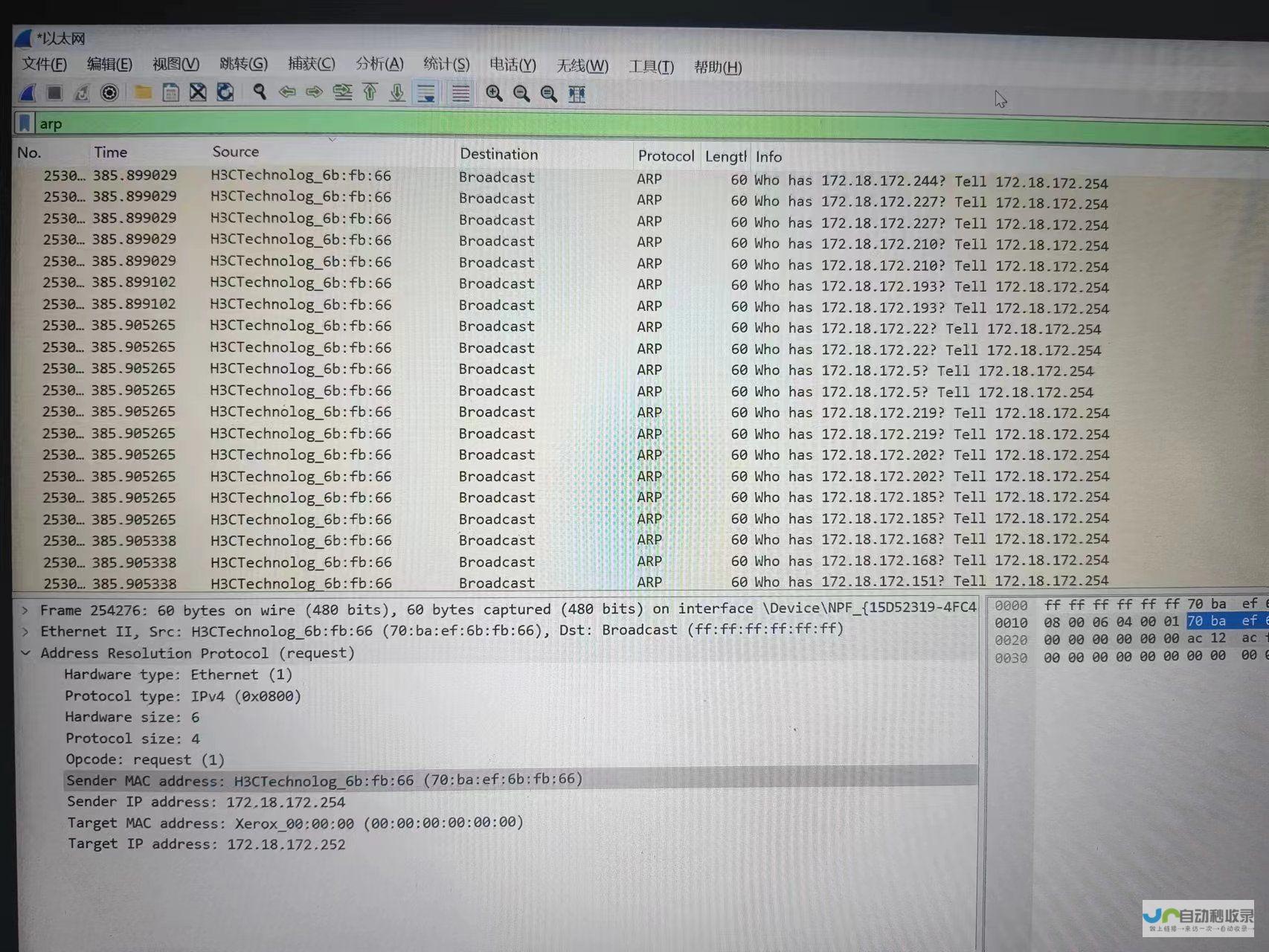Select the Opcode: request (1) line
This screenshot has width=1269, height=952.
[145, 759]
